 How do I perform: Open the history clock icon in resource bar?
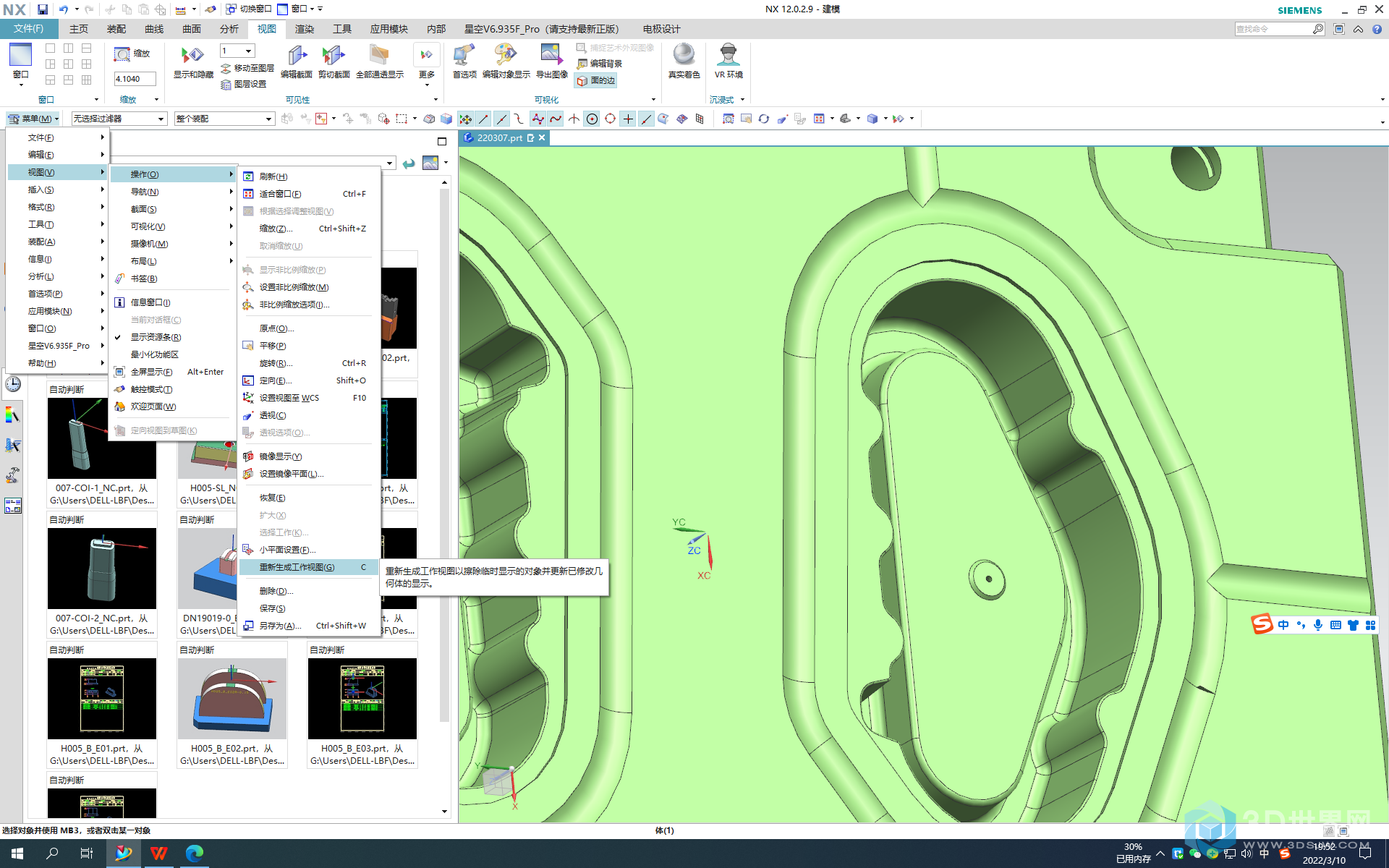point(13,384)
